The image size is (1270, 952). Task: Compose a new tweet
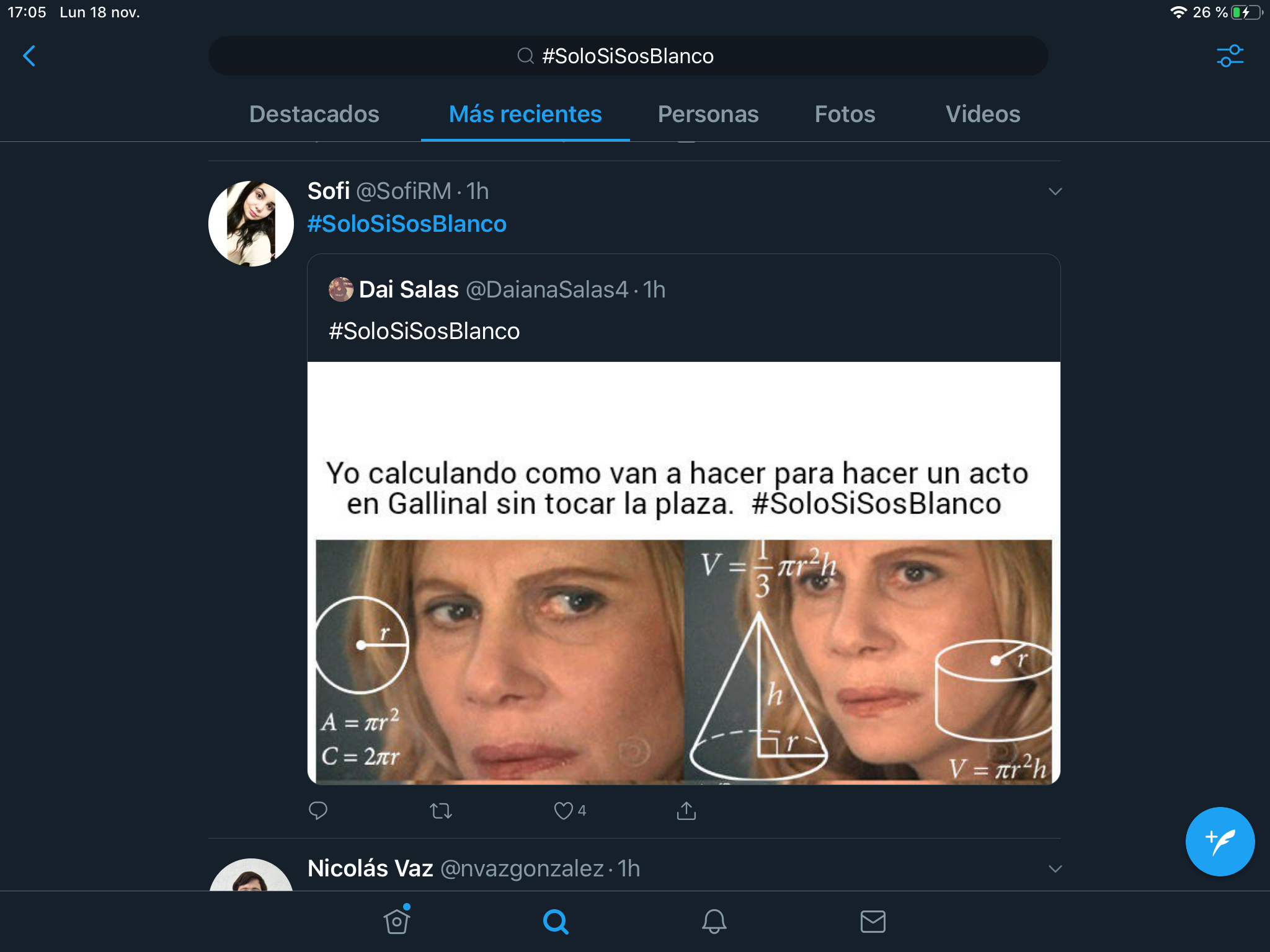click(x=1220, y=841)
